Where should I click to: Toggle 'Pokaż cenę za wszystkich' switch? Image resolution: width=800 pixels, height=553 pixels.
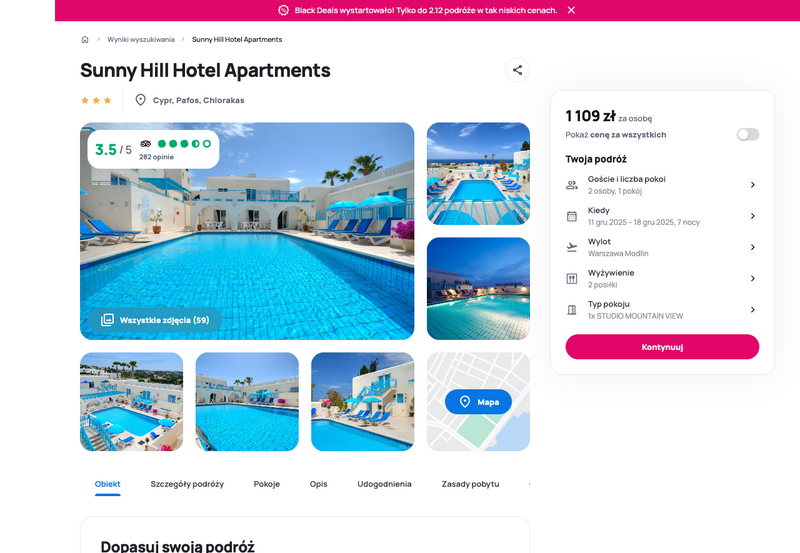(748, 134)
